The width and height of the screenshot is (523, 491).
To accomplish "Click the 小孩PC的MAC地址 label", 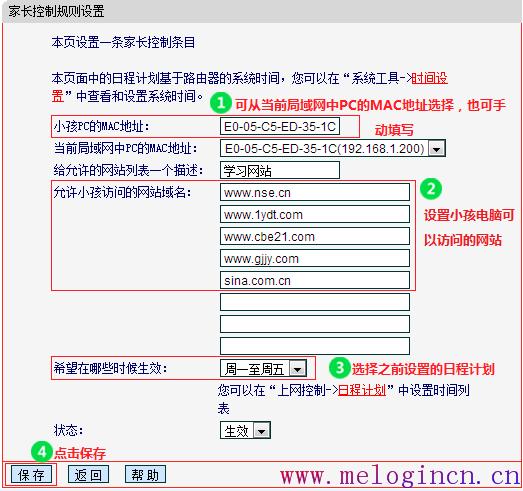I will click(x=101, y=126).
